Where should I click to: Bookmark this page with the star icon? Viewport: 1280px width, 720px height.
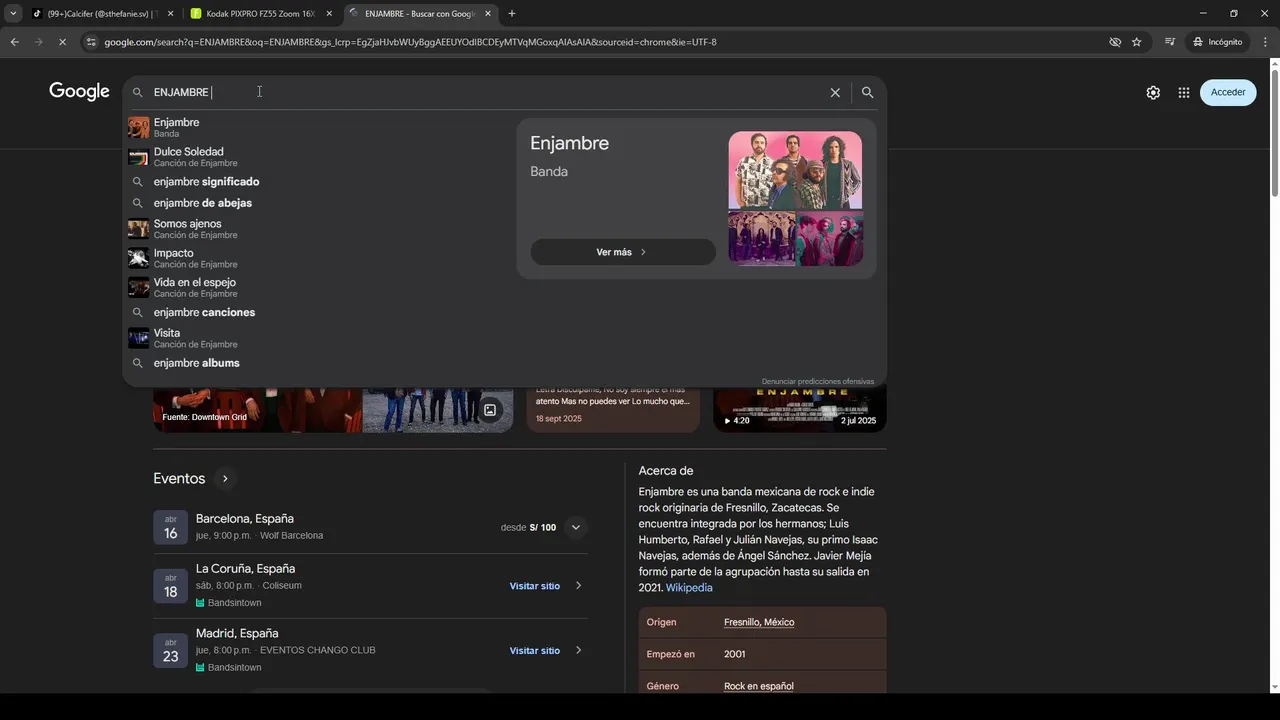point(1137,42)
